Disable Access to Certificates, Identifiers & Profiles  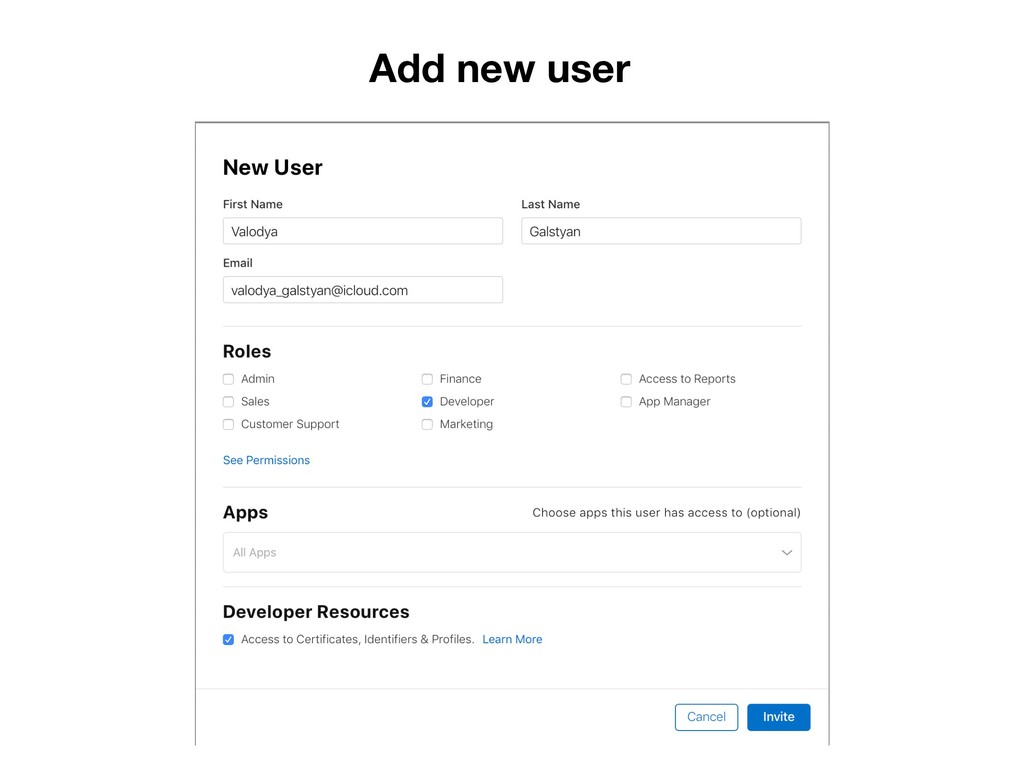228,639
